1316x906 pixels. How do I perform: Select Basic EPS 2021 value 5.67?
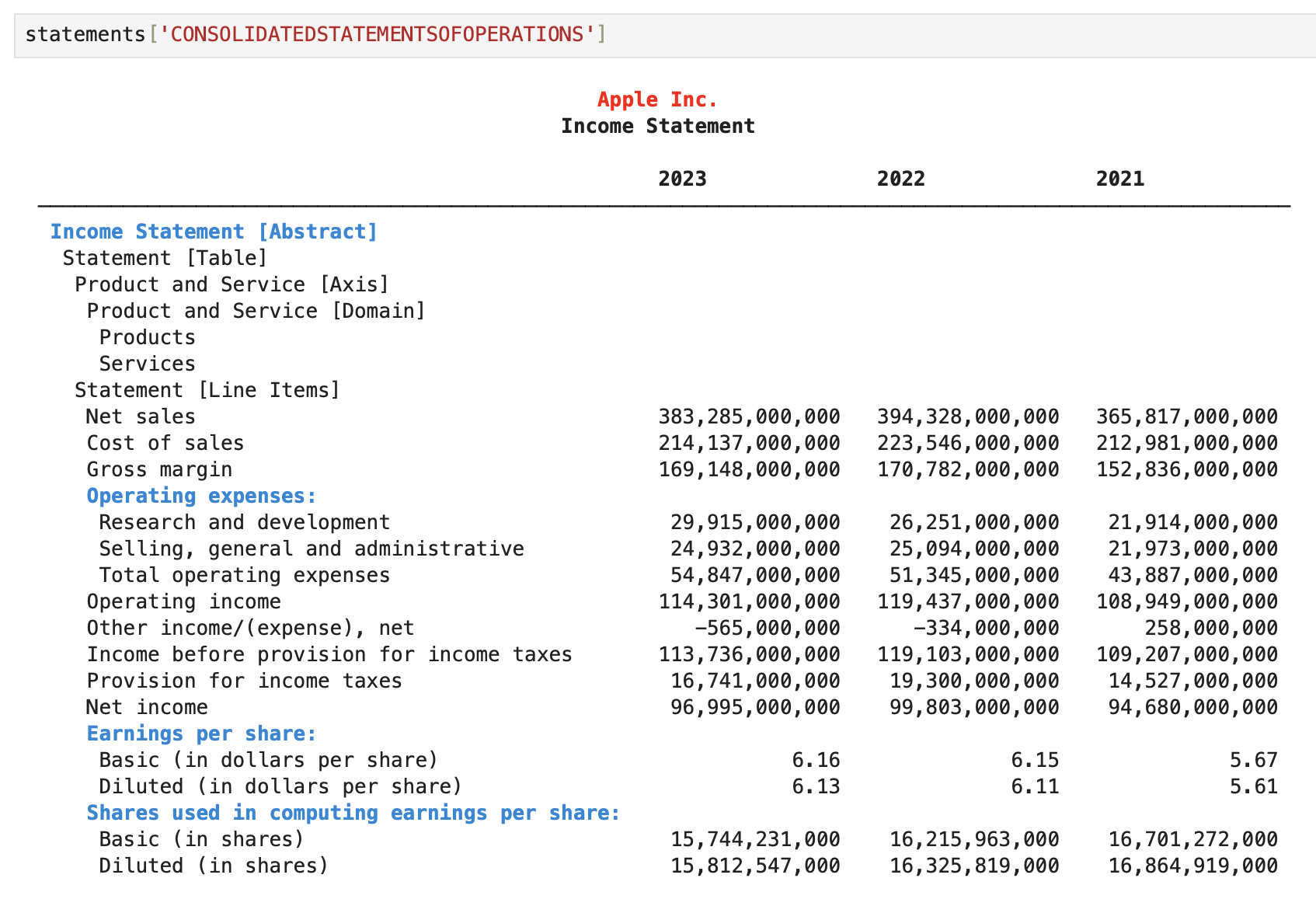(1254, 760)
